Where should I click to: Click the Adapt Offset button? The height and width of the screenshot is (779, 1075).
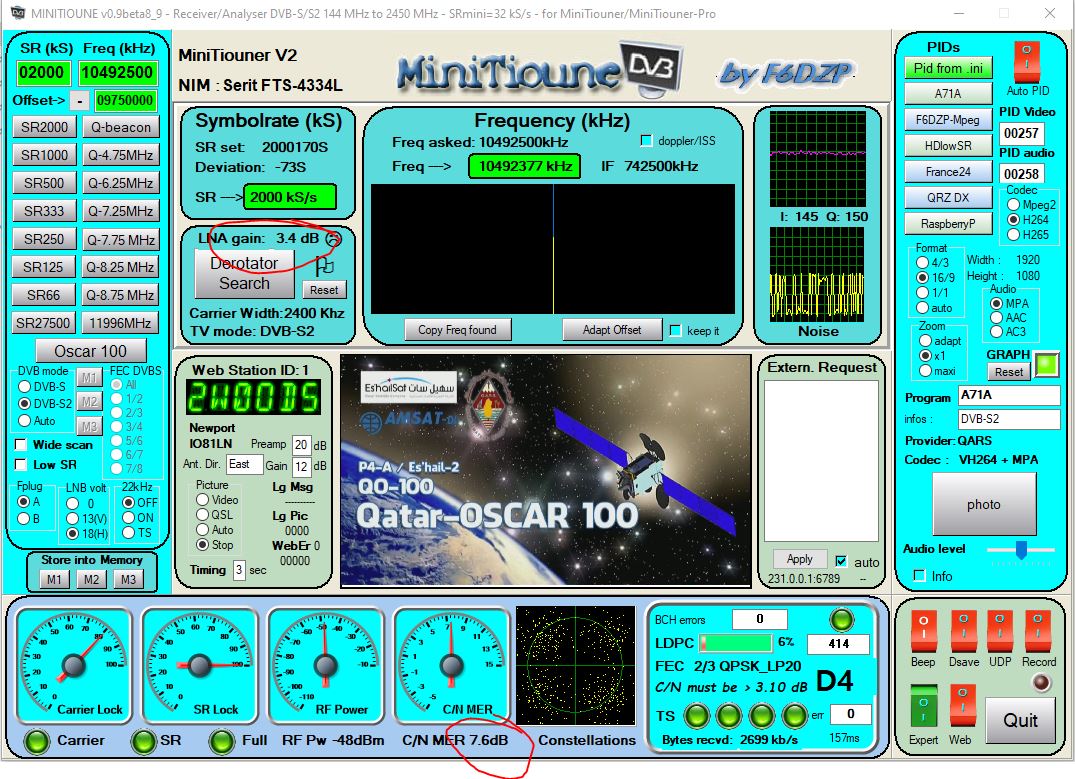click(x=612, y=330)
